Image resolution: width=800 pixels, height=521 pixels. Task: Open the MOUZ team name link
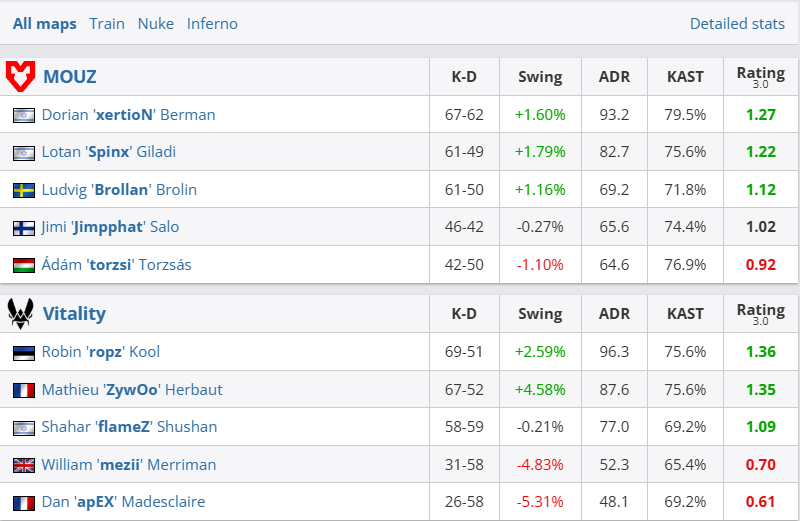point(70,76)
